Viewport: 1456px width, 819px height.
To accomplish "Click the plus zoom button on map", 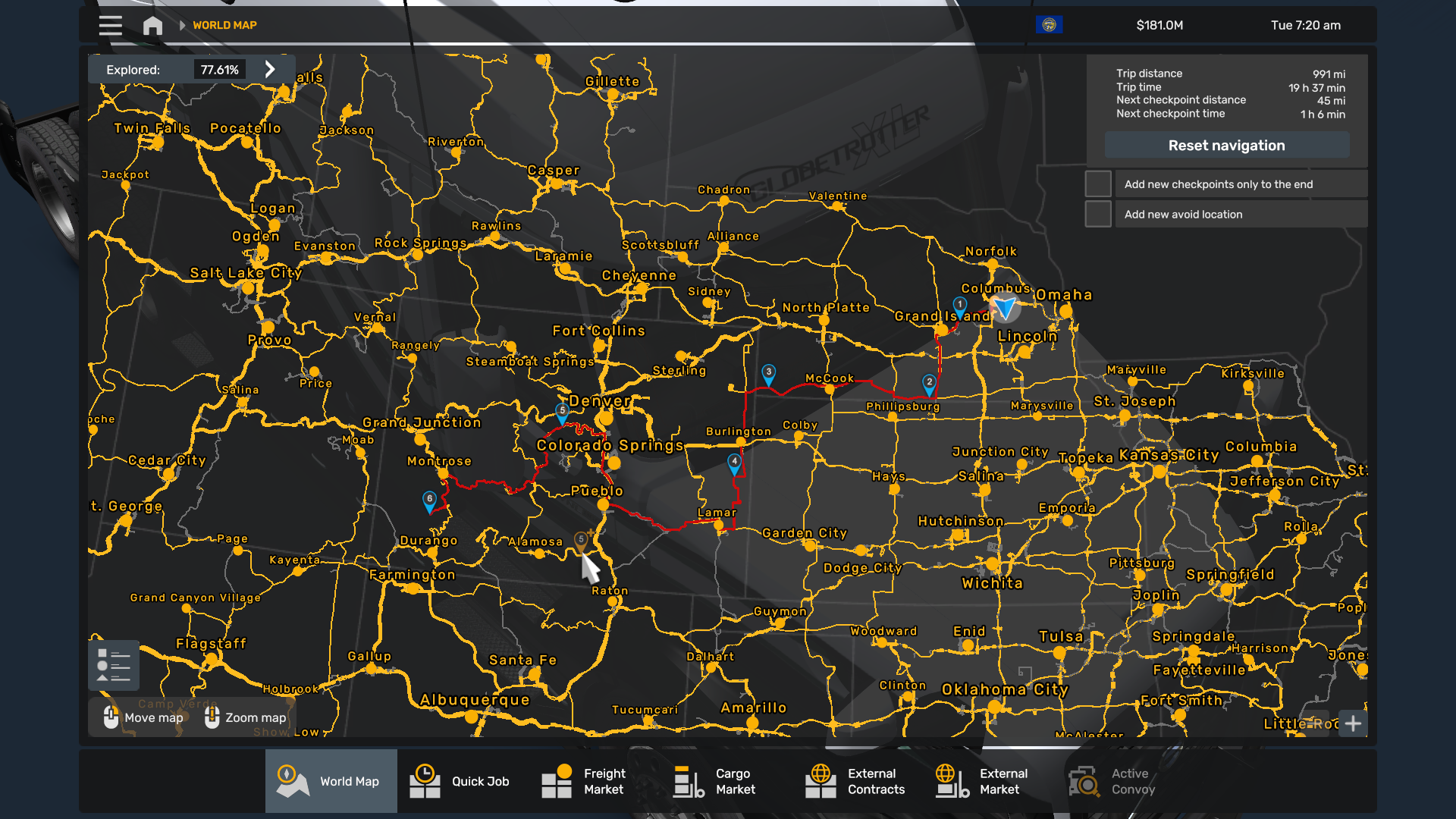I will point(1353,723).
